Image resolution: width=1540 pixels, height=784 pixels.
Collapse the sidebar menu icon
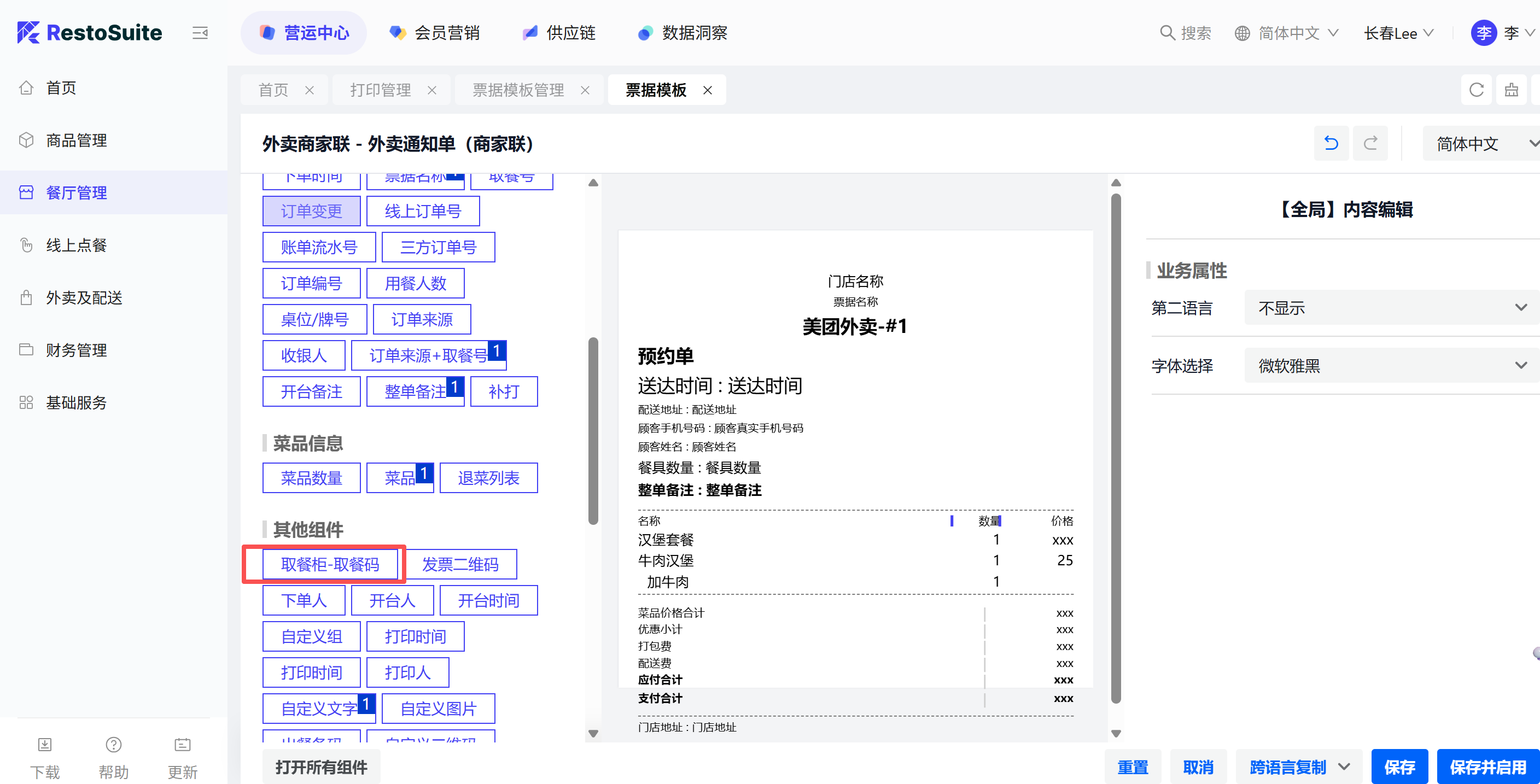[200, 33]
